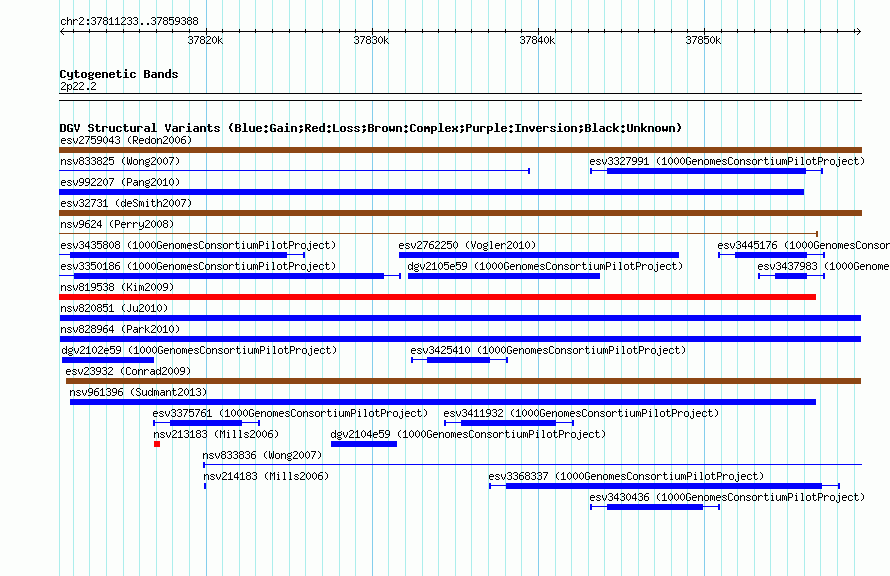Click the nsv961396 (Sudmant2013) label text
The width and height of the screenshot is (890, 576).
coord(138,392)
